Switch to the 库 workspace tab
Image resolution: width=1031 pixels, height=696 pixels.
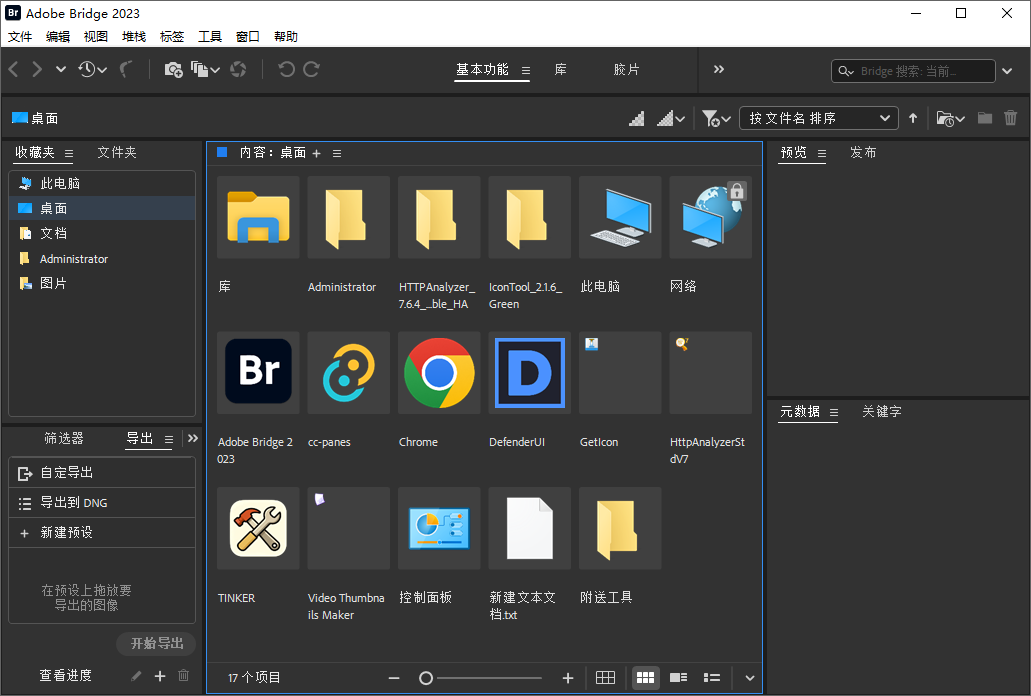pyautogui.click(x=559, y=70)
